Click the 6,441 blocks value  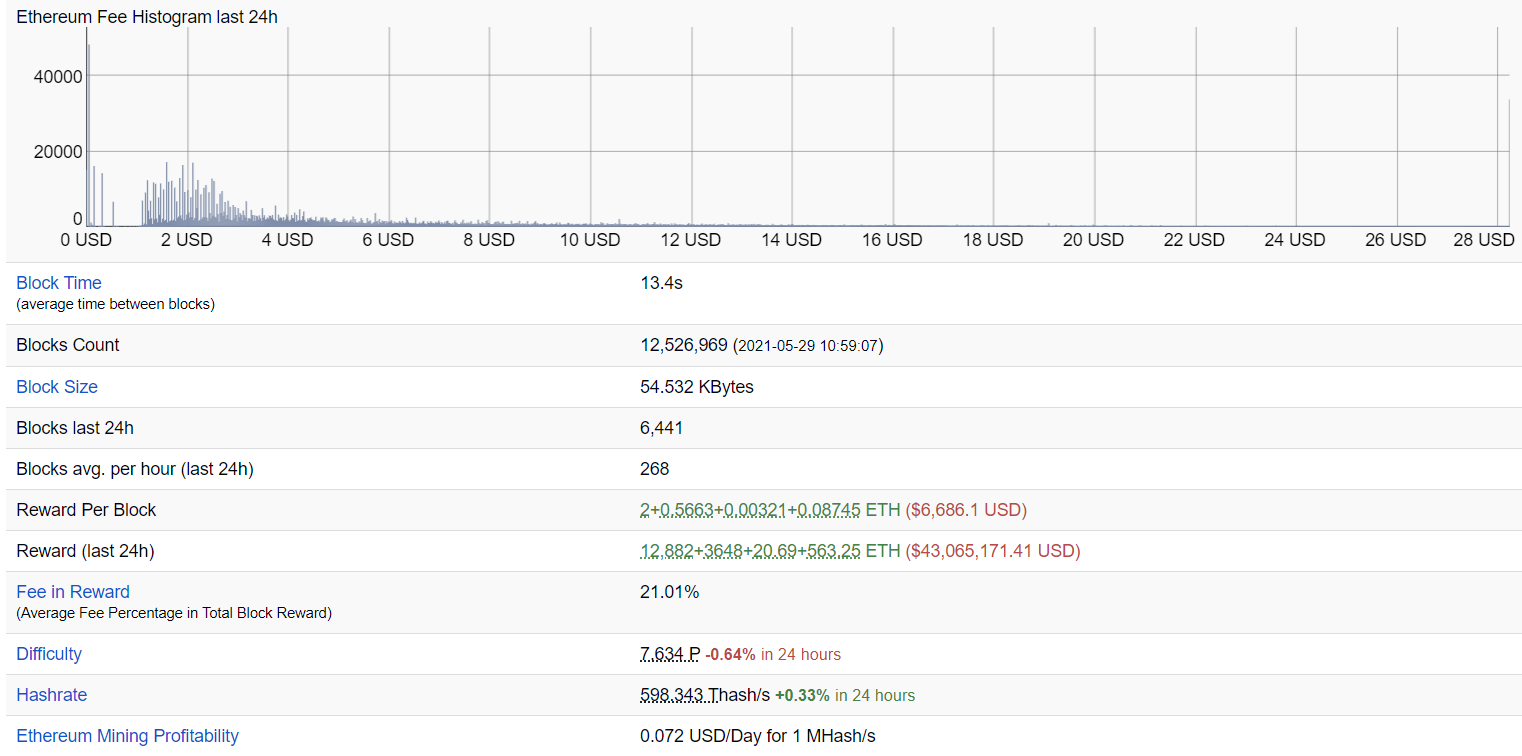pyautogui.click(x=662, y=428)
